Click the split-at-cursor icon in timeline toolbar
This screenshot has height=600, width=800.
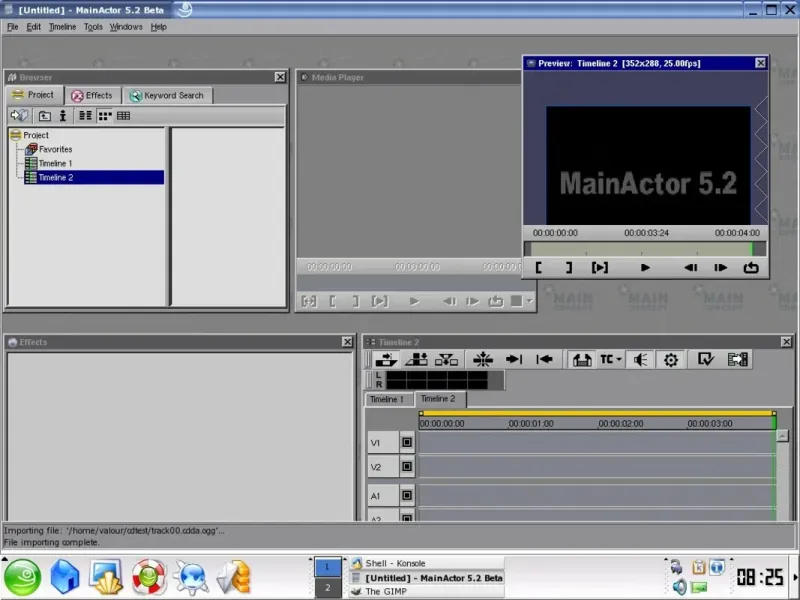point(483,360)
